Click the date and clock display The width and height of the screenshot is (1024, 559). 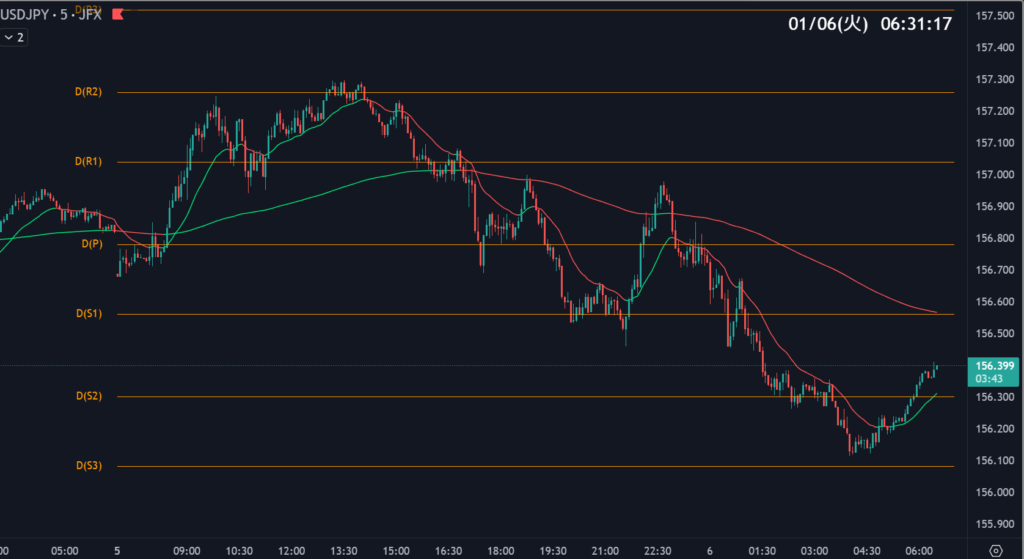(x=868, y=24)
